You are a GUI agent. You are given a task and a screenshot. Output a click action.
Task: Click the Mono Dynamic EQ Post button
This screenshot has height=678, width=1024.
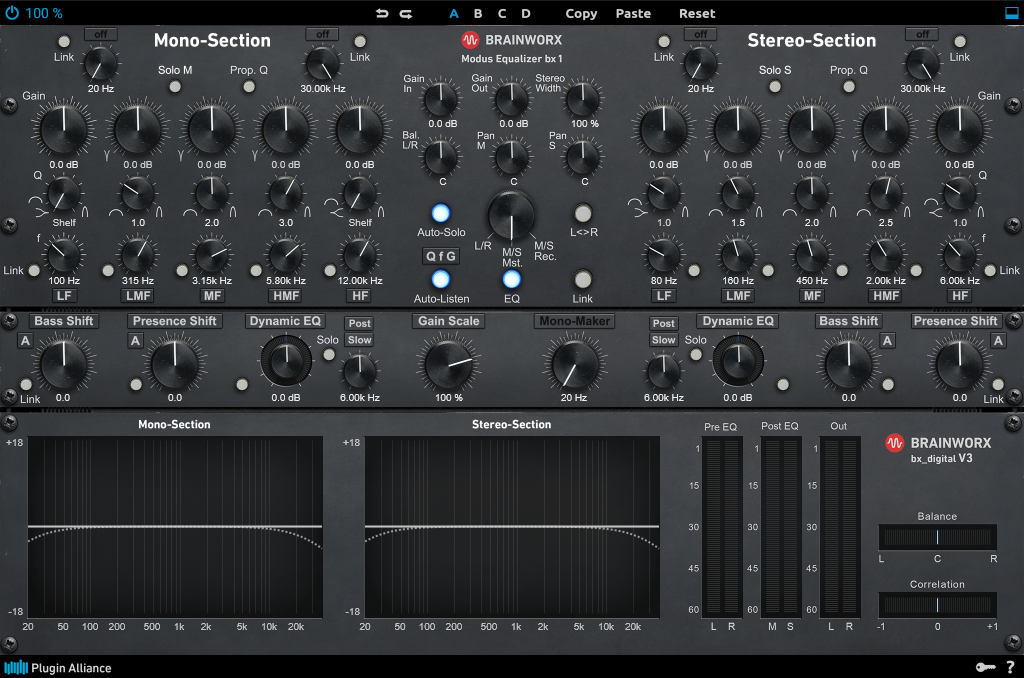click(x=359, y=323)
